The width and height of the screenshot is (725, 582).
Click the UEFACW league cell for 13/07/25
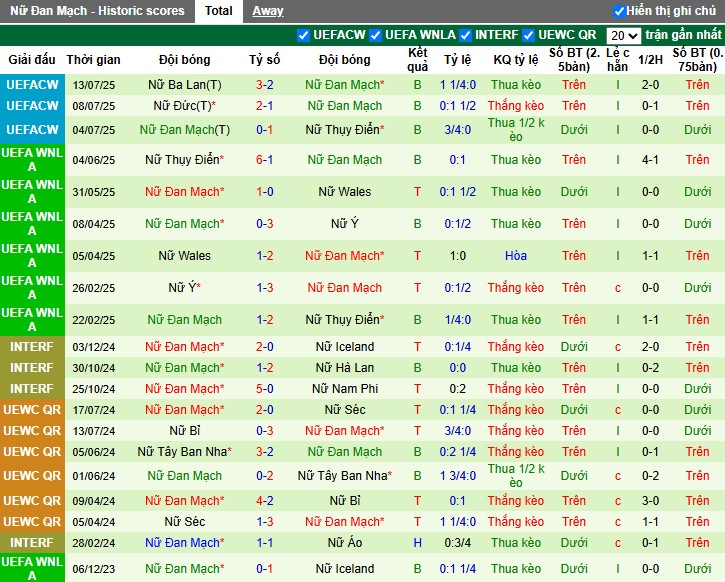(31, 85)
